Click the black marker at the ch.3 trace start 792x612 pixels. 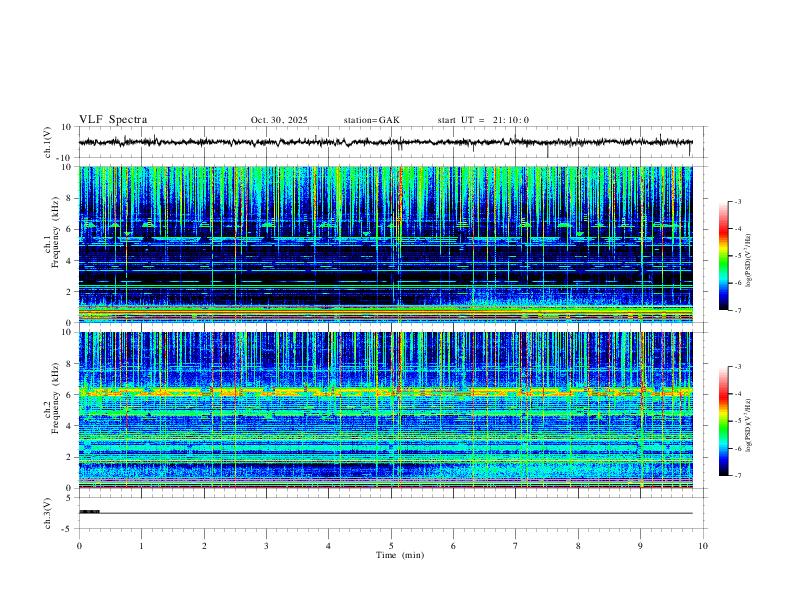[89, 512]
